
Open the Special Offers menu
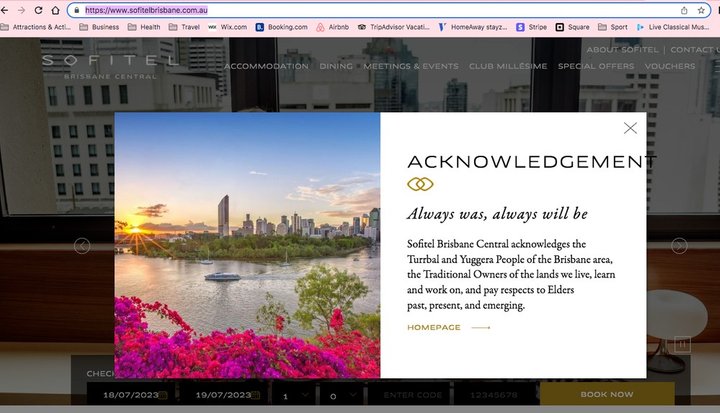[596, 66]
